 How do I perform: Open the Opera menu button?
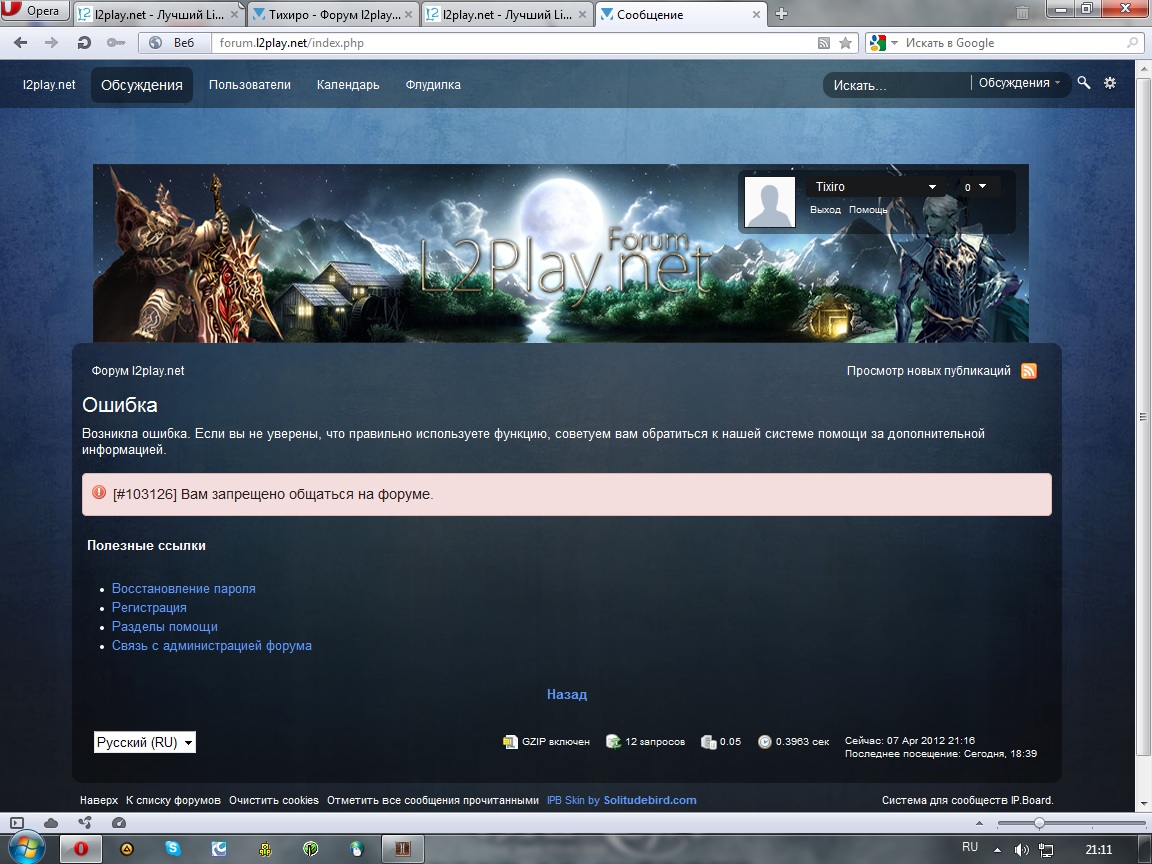tap(35, 11)
